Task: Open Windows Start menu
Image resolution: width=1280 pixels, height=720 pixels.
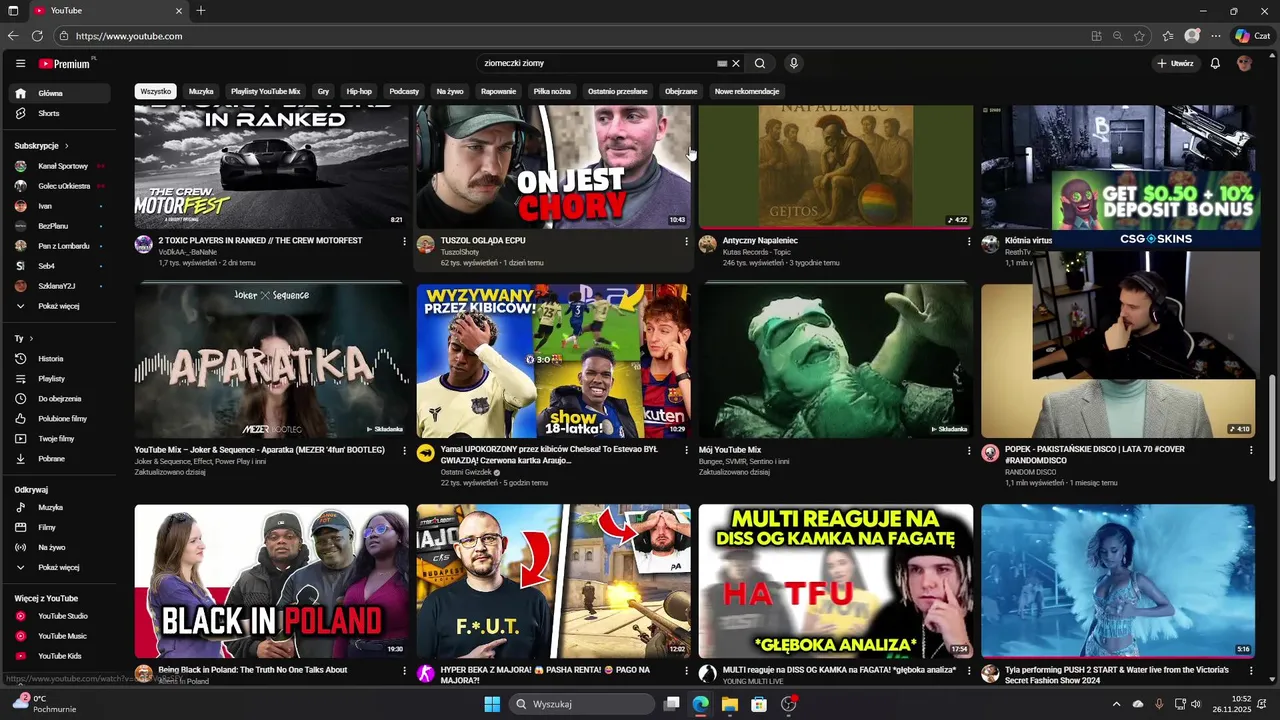Action: [x=492, y=704]
